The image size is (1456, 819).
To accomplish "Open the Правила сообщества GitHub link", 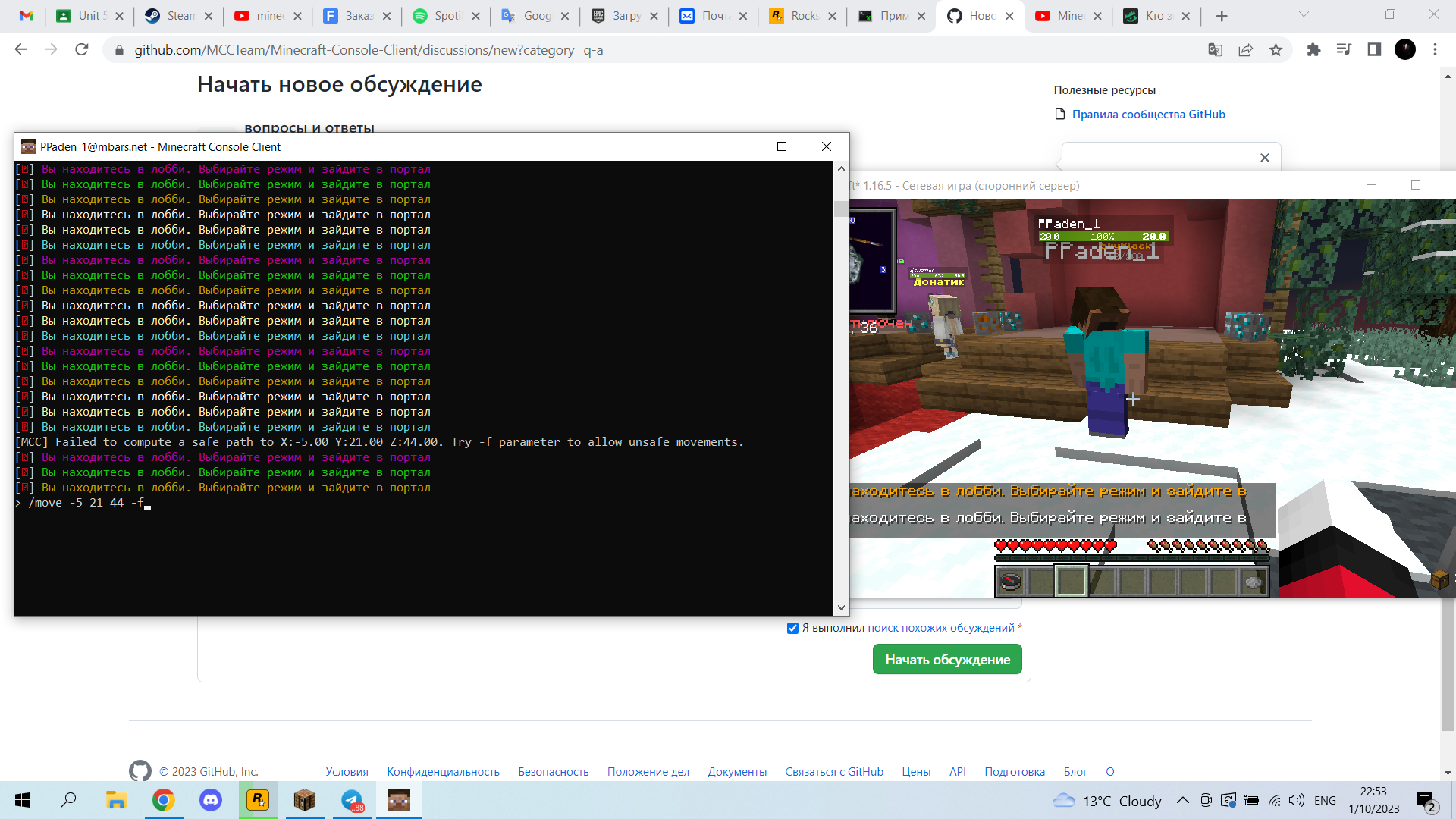I will (x=1148, y=115).
